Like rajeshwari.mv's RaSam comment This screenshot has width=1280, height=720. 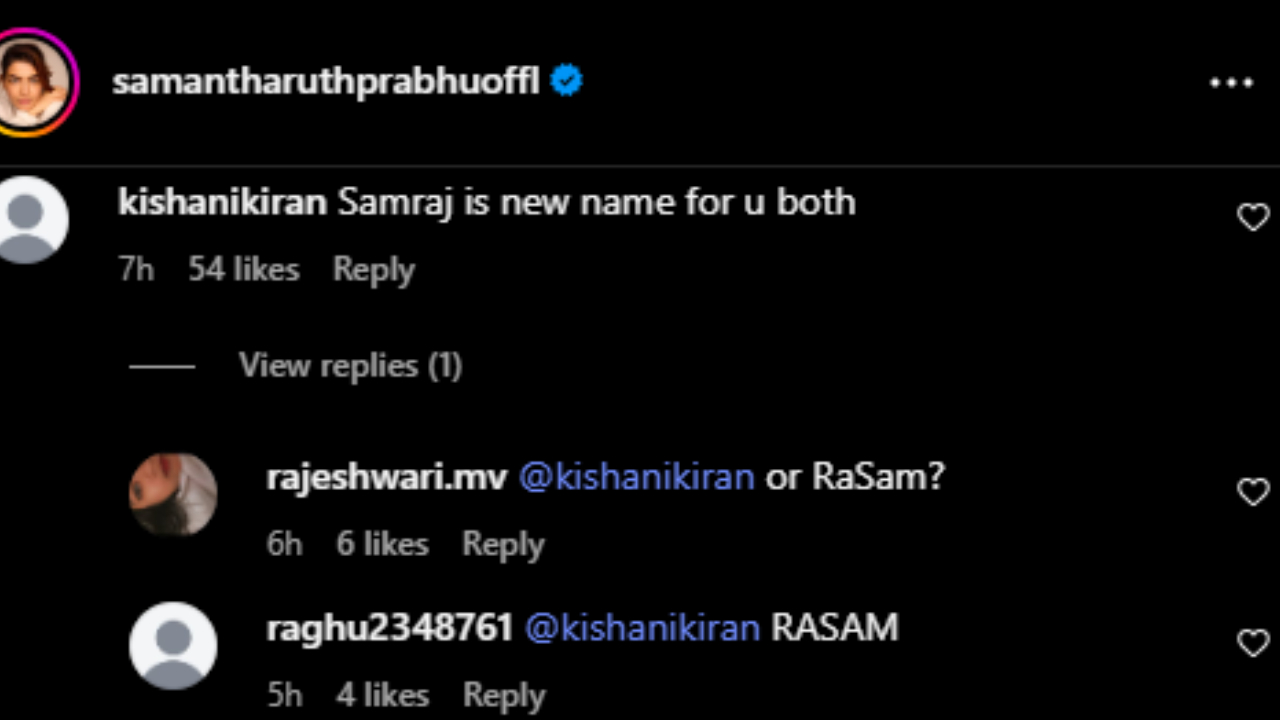1252,491
